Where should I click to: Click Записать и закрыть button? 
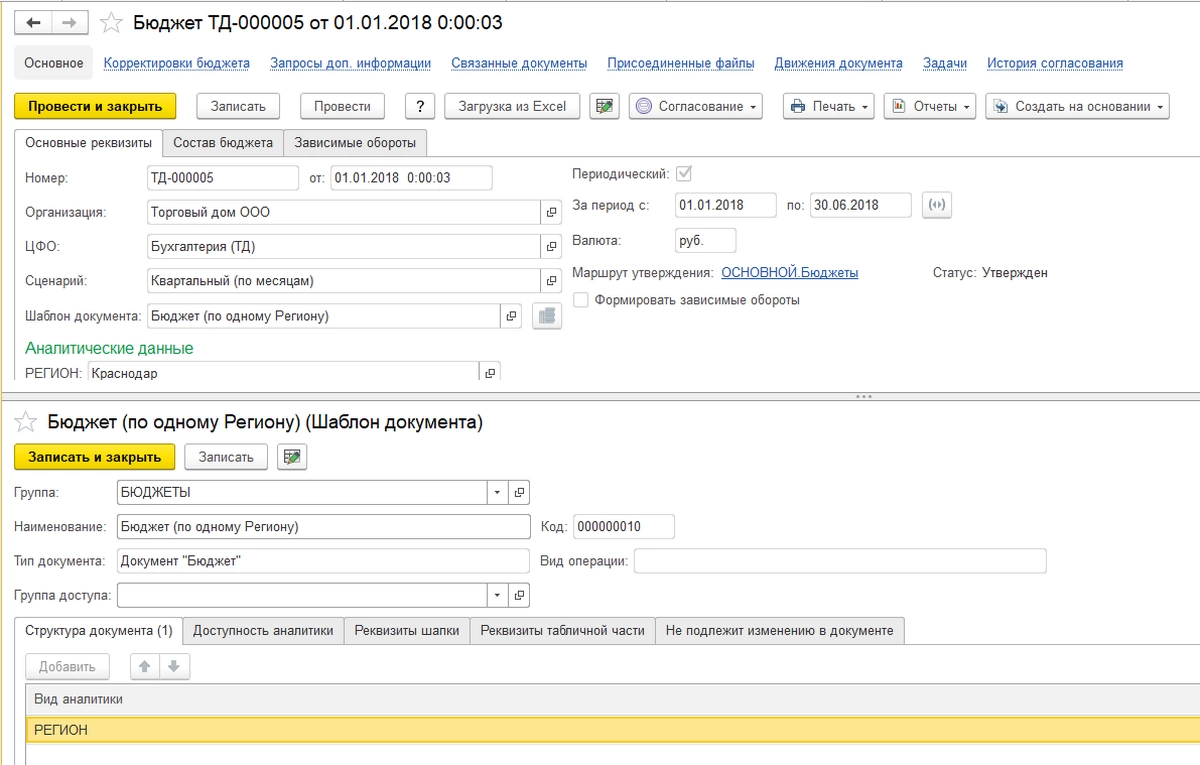point(95,457)
